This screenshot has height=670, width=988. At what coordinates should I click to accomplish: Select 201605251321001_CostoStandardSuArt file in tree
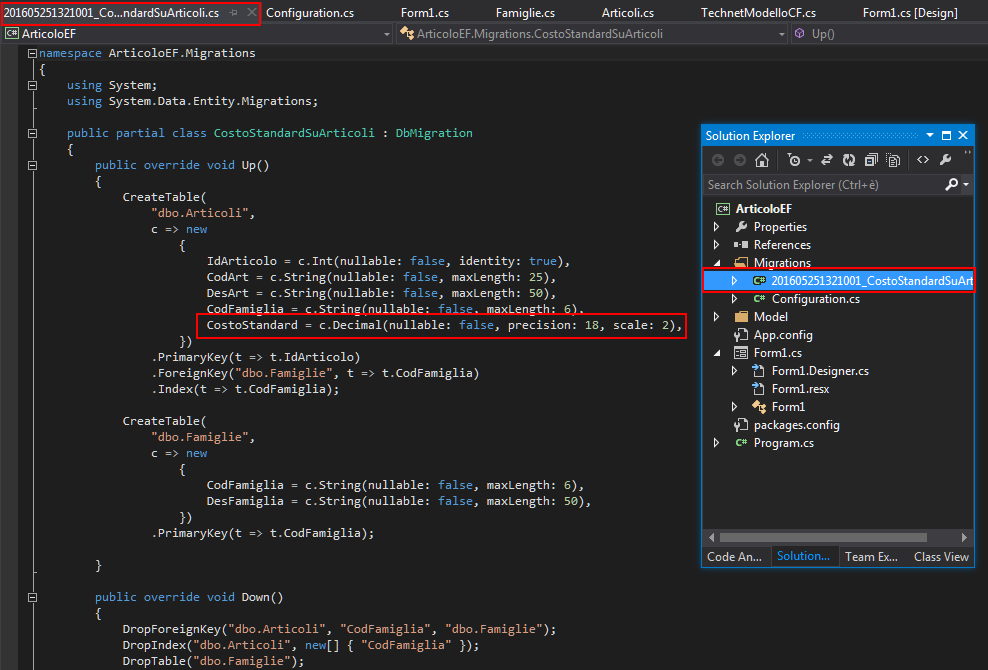click(x=872, y=280)
